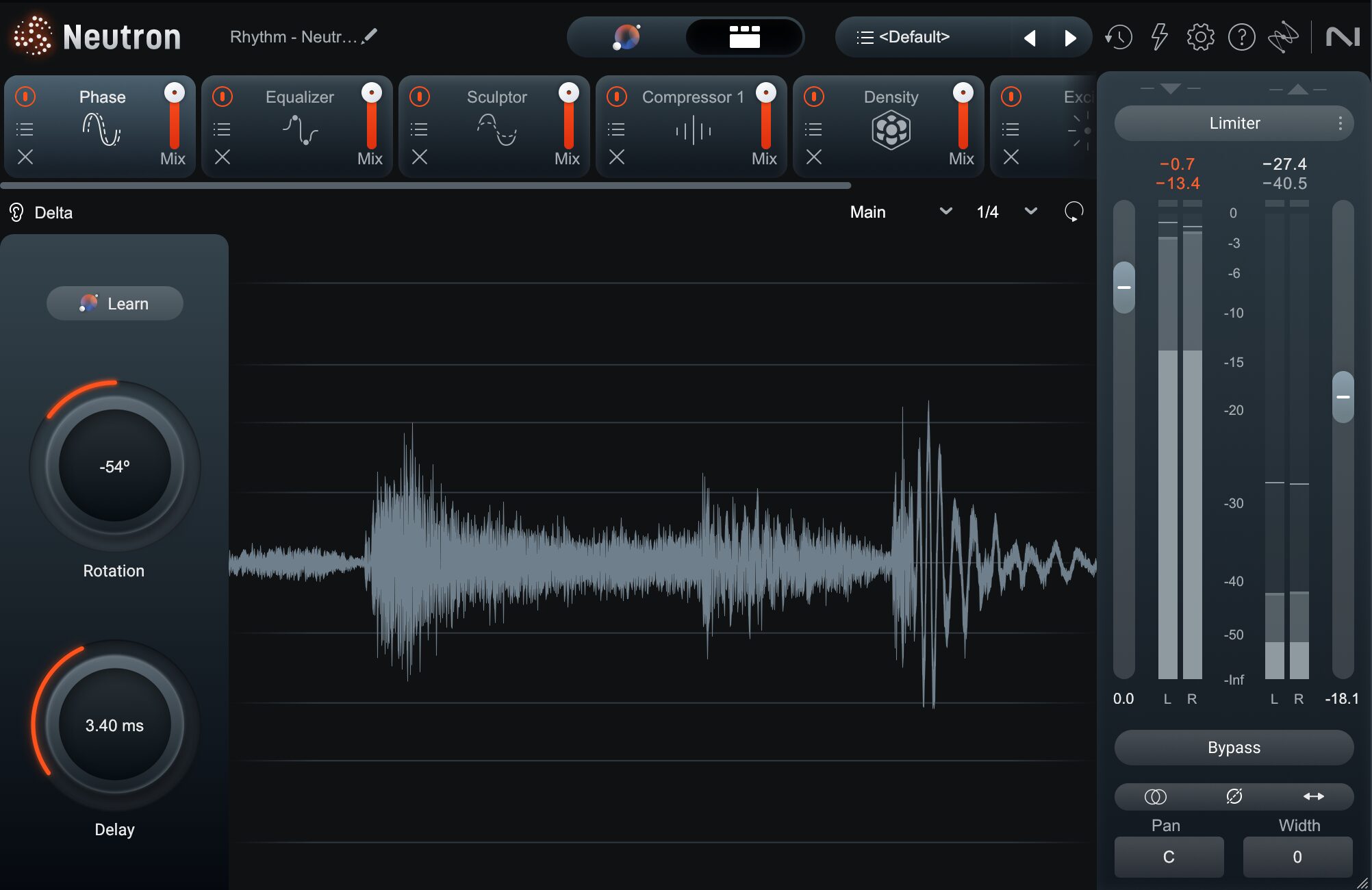
Task: Open the undo history
Action: click(x=1118, y=37)
